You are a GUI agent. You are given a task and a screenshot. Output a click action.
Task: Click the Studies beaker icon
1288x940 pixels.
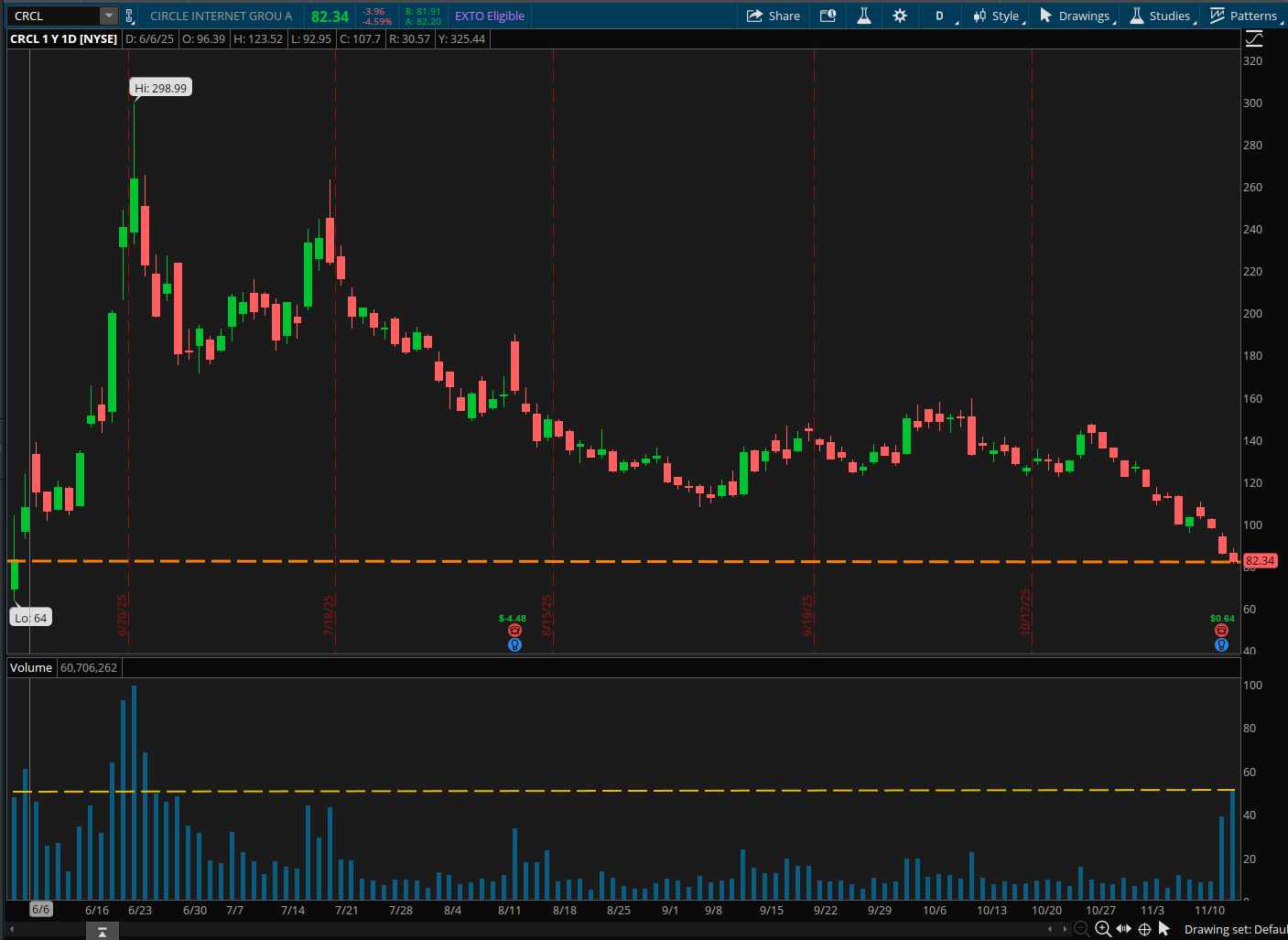1136,16
